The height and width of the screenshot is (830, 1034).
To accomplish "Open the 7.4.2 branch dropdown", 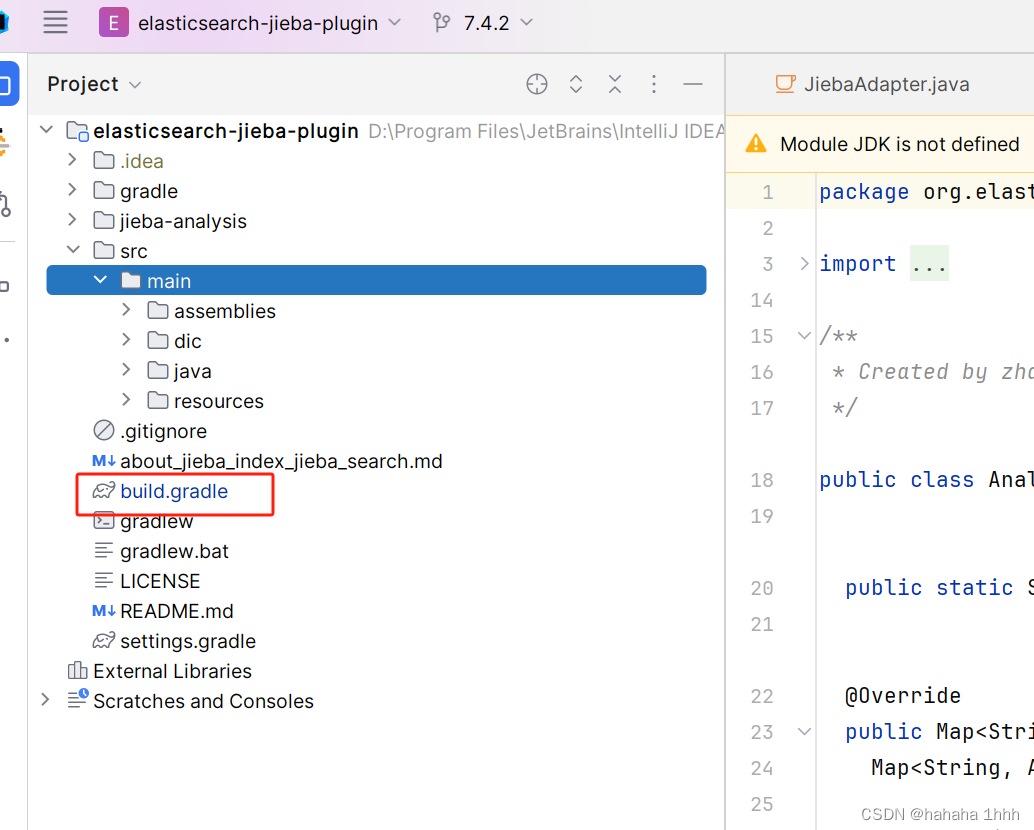I will tap(498, 23).
